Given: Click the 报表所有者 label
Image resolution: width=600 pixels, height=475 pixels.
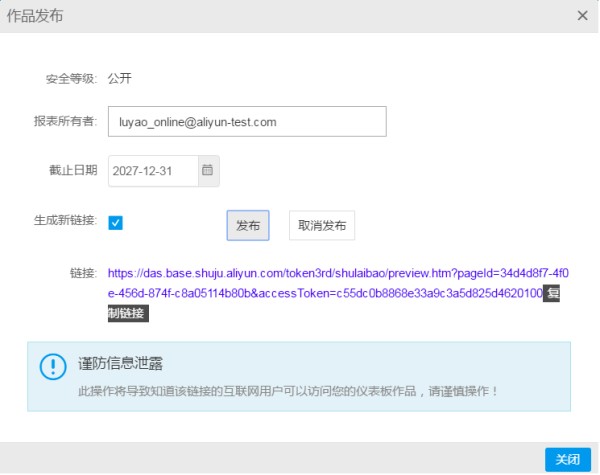Looking at the screenshot, I should (65, 121).
